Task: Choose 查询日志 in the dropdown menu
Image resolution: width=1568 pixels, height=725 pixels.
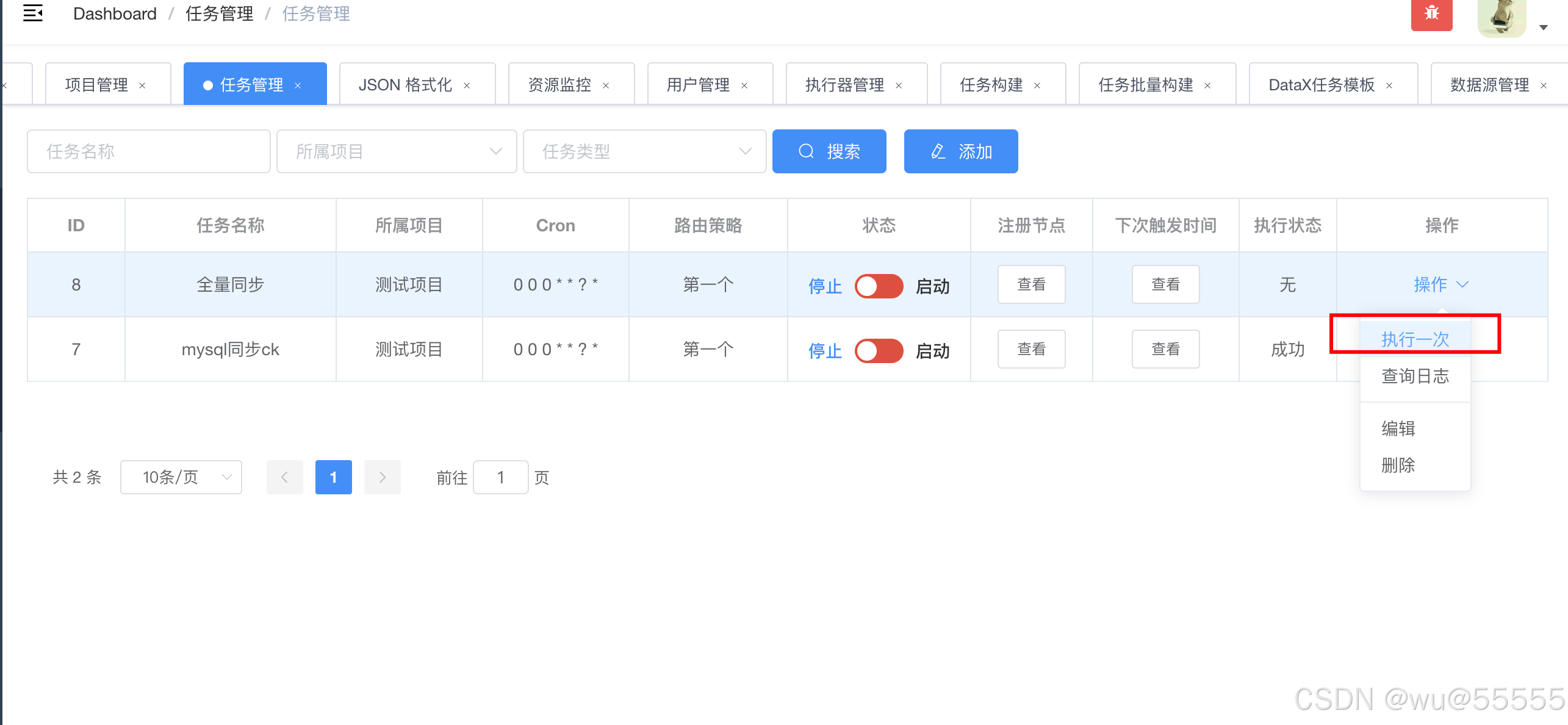Action: point(1415,376)
